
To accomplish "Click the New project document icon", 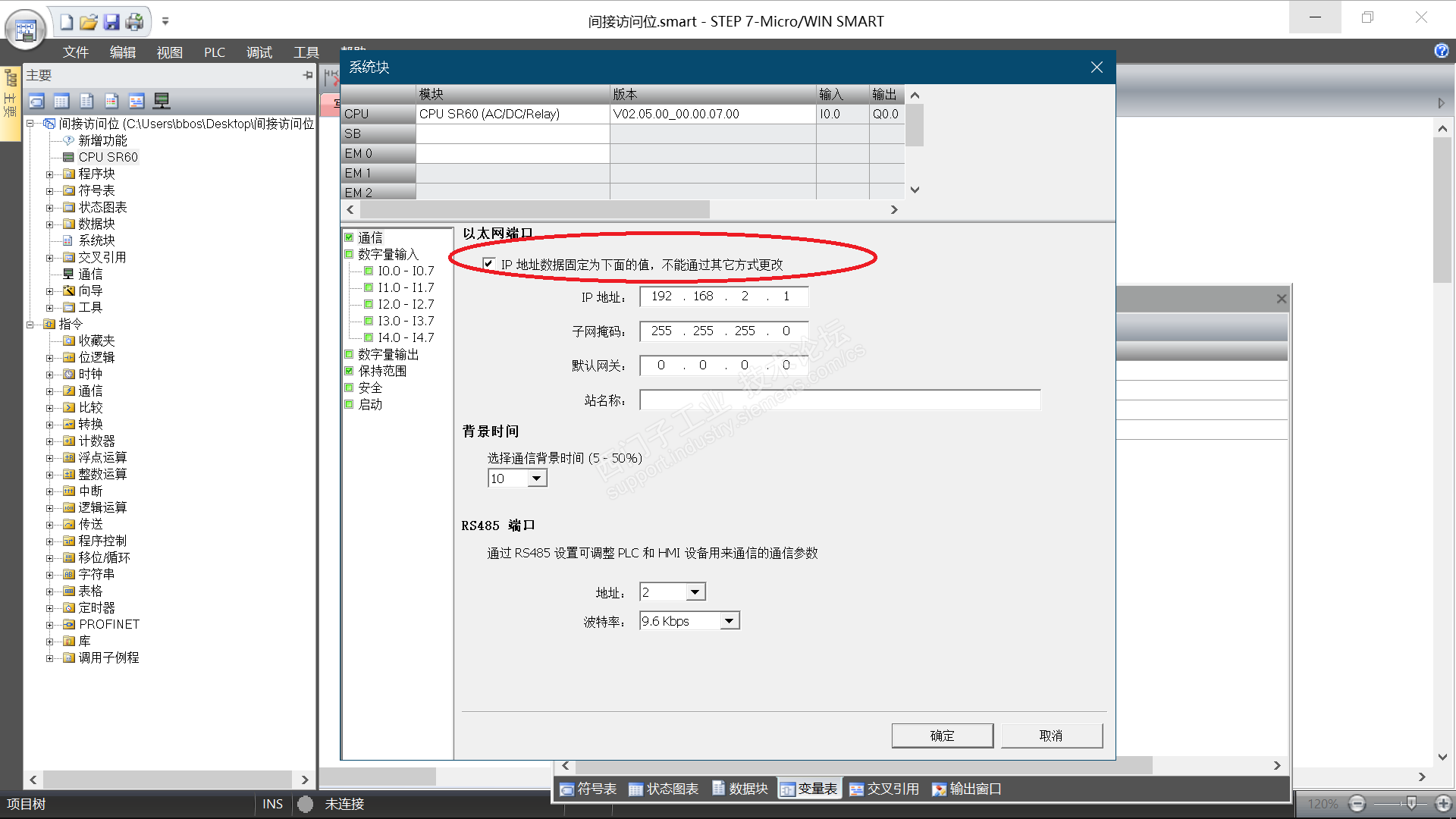I will coord(67,22).
